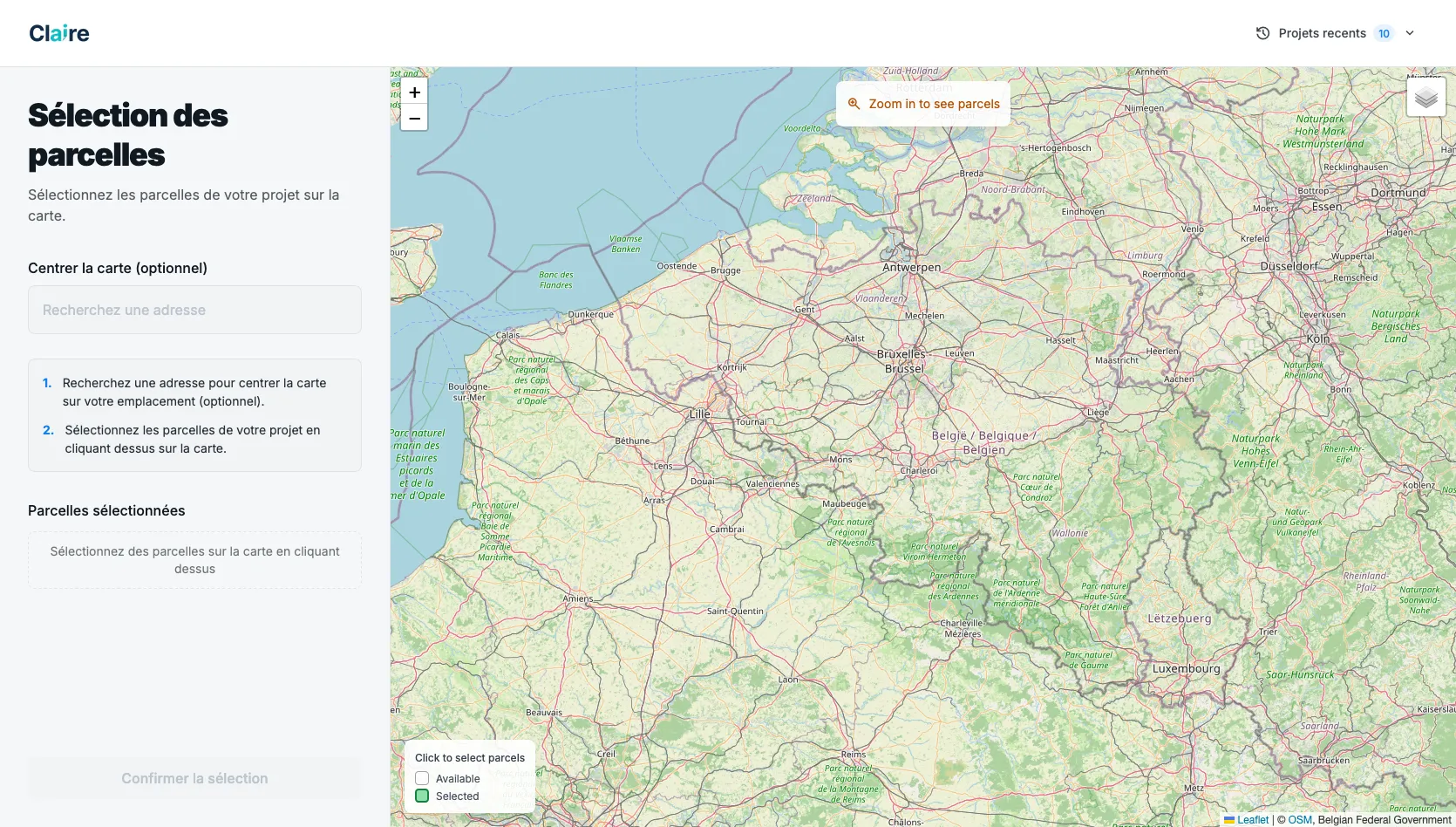Click the Parcelles sélectionnées heading
The image size is (1456, 827).
pyautogui.click(x=106, y=510)
